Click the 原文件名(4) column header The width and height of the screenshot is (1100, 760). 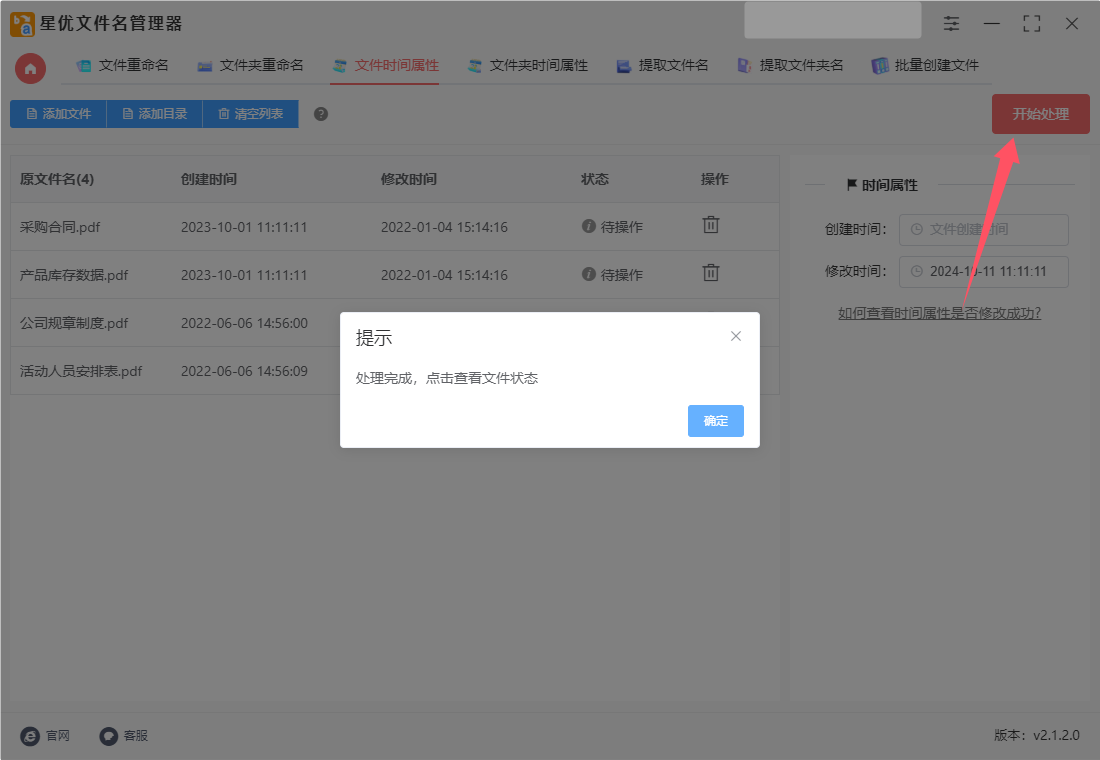(57, 179)
